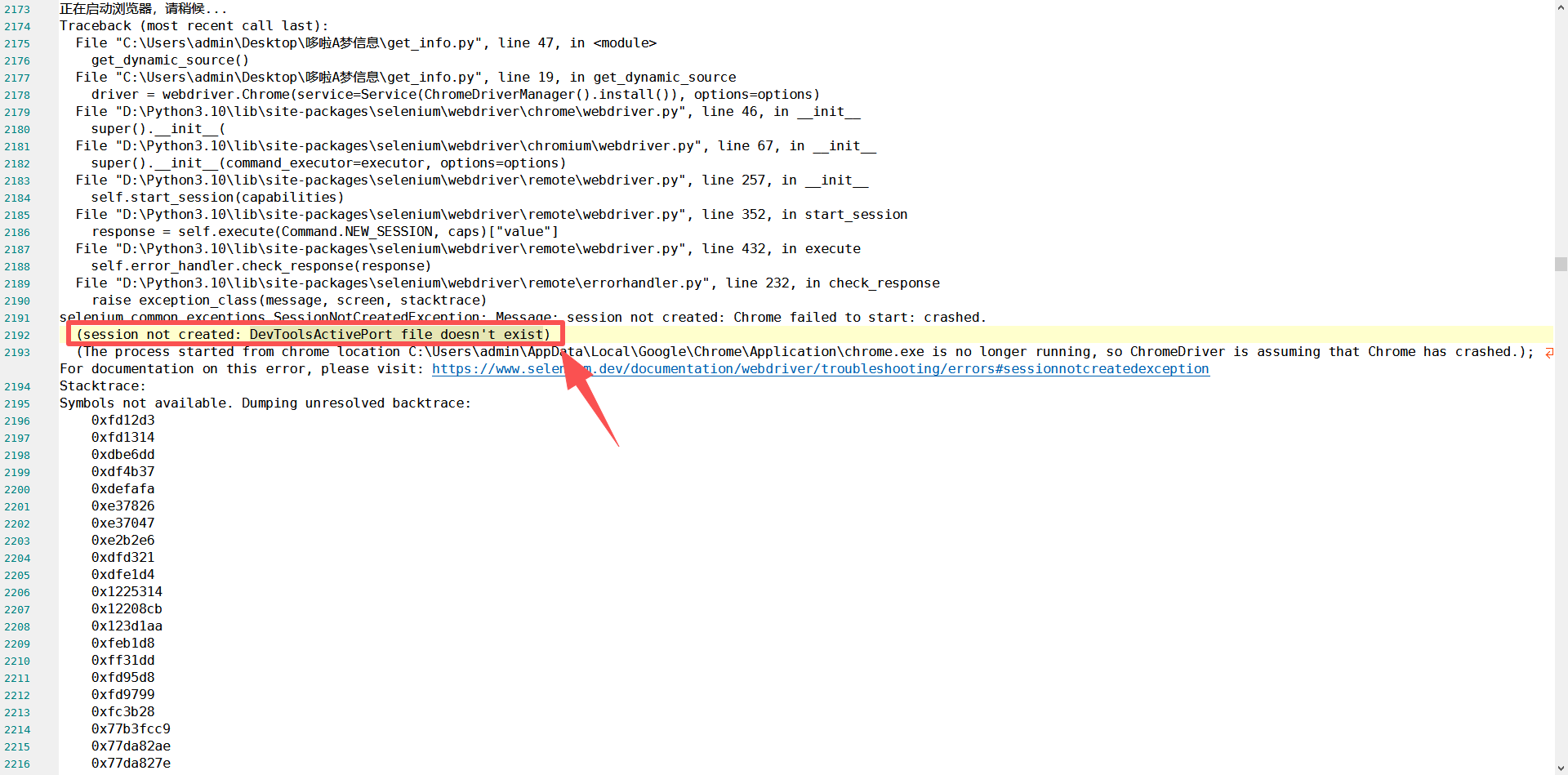The width and height of the screenshot is (1568, 775).
Task: Open the selenium.dev troubleshooting documentation link
Action: click(x=820, y=369)
